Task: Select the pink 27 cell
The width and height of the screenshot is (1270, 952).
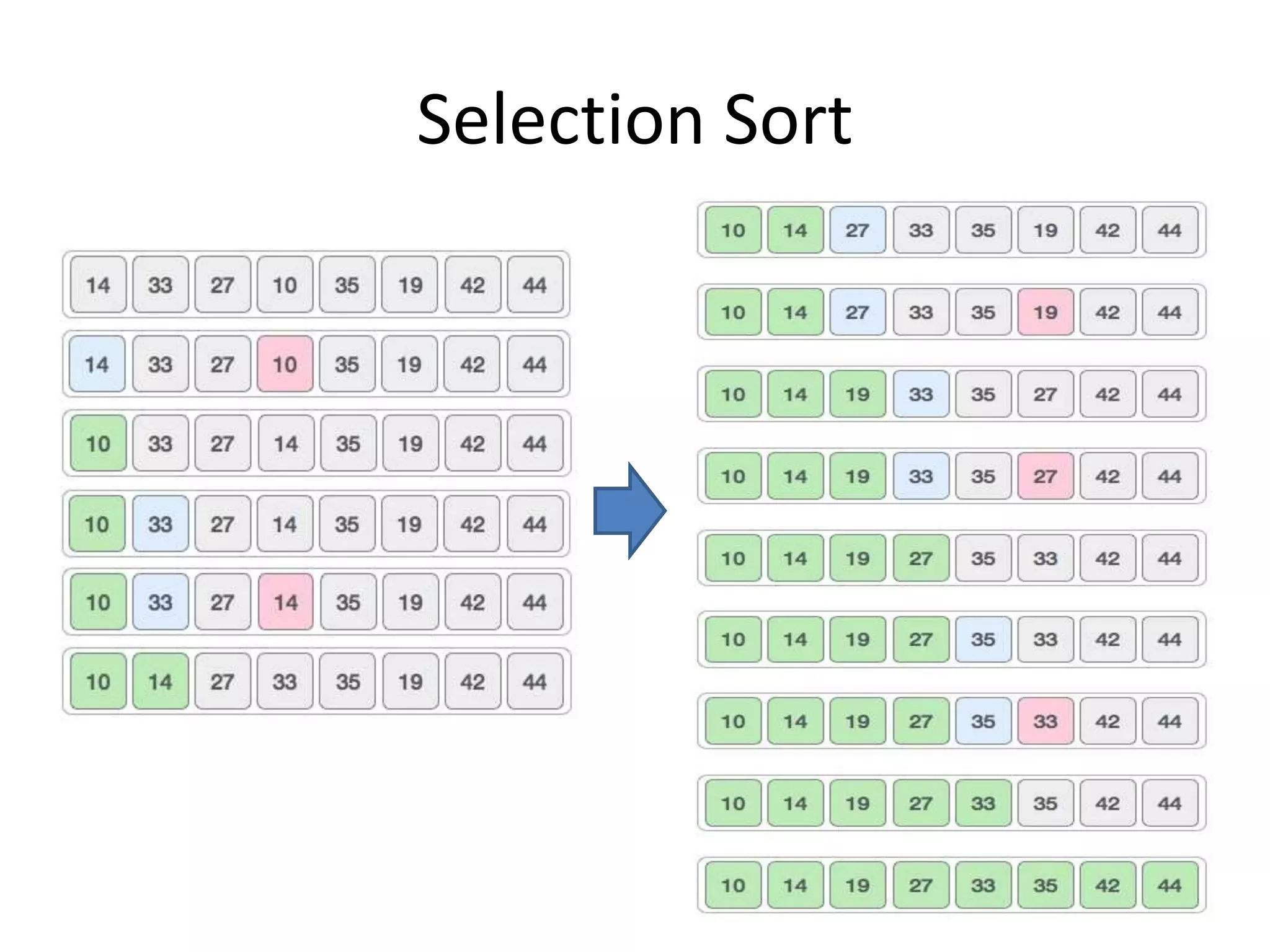Action: click(1046, 476)
